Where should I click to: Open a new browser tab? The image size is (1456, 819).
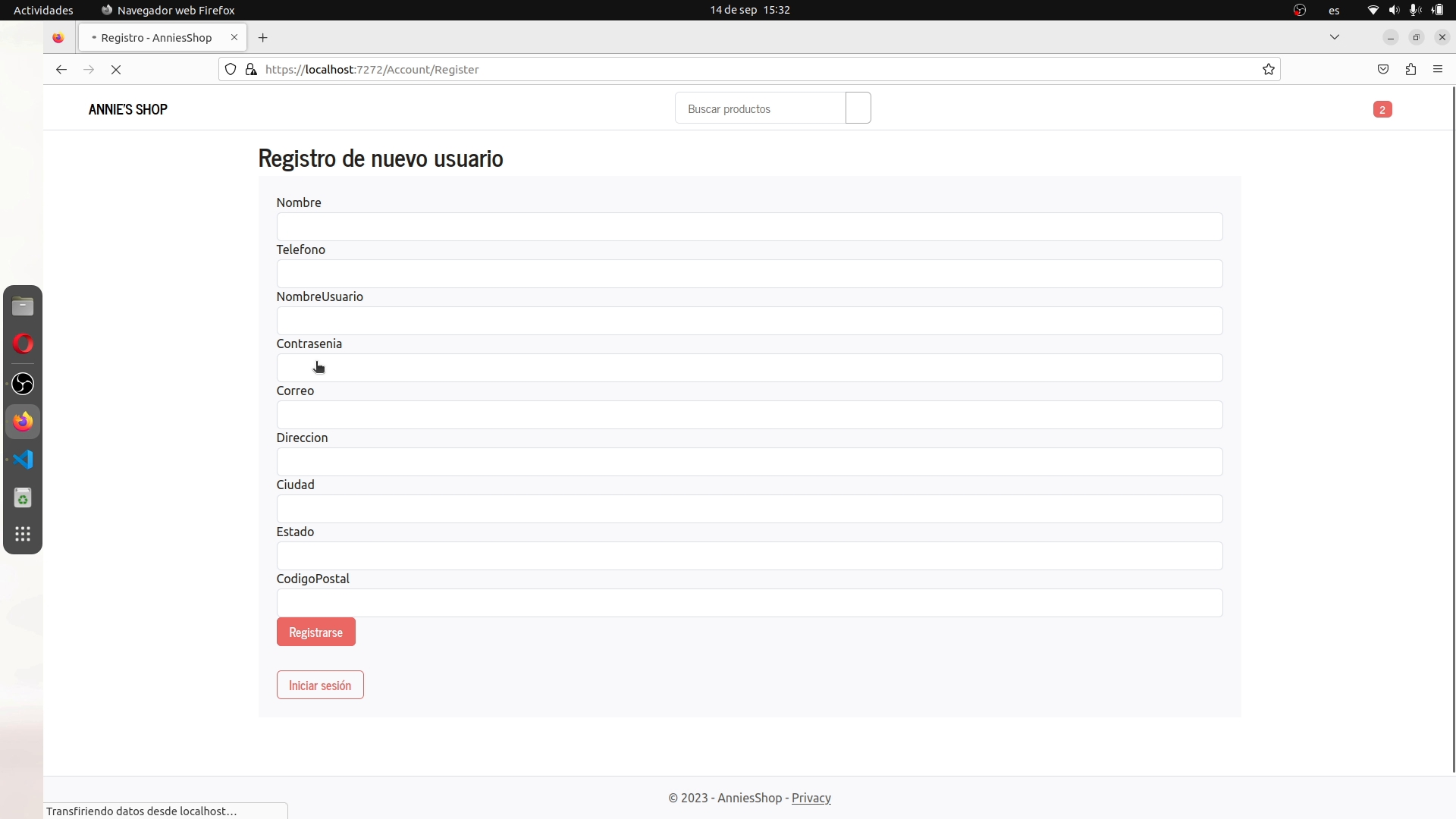262,37
